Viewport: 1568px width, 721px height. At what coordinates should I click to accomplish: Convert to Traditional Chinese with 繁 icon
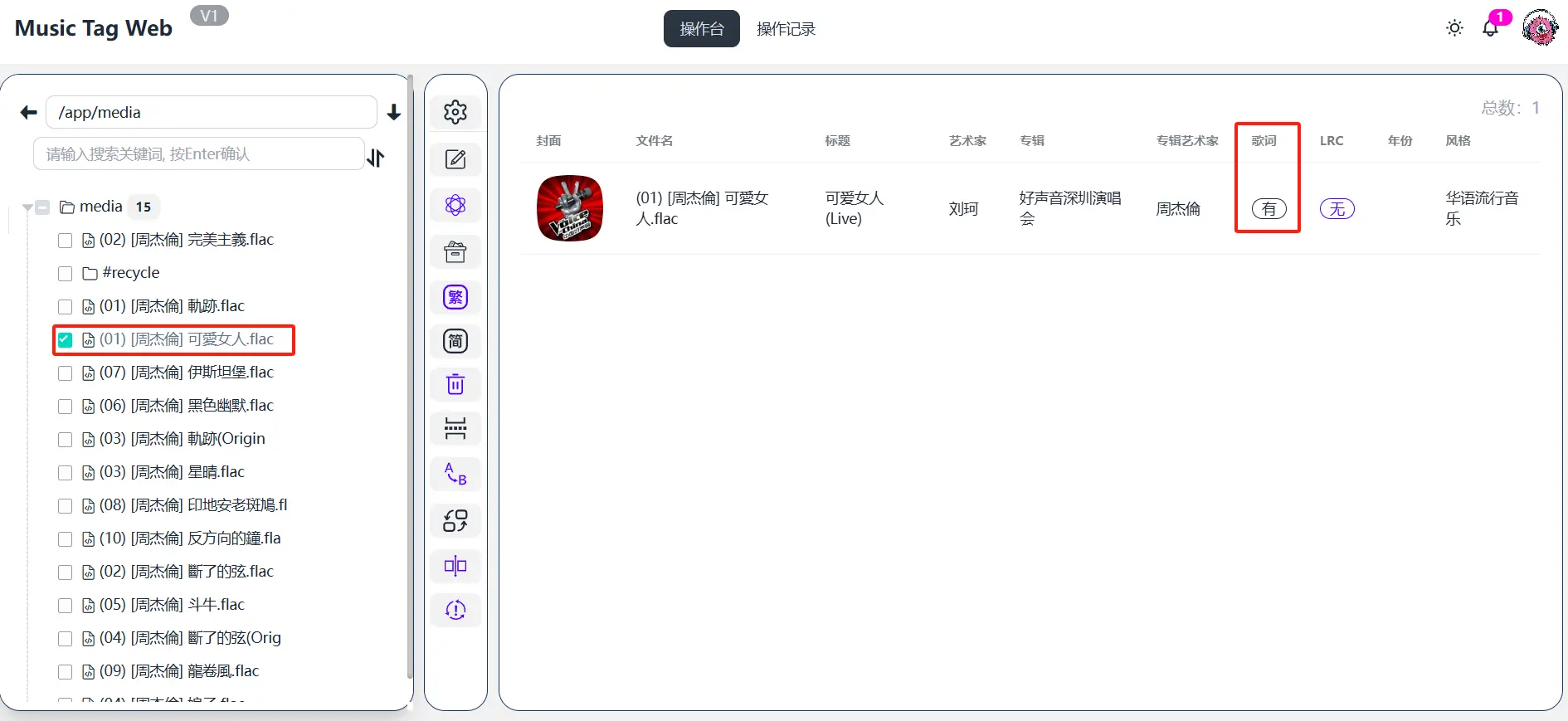click(x=455, y=297)
